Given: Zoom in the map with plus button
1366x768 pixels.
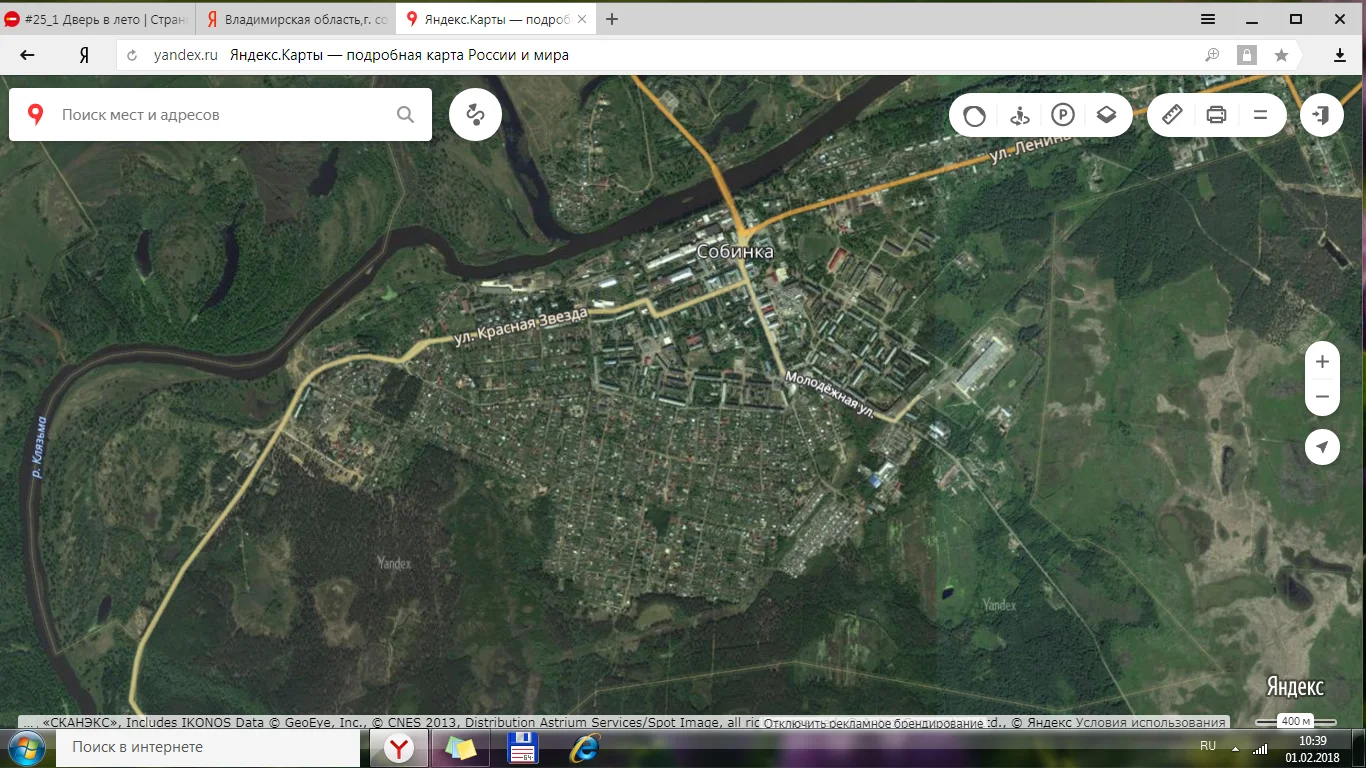Looking at the screenshot, I should click(x=1322, y=362).
